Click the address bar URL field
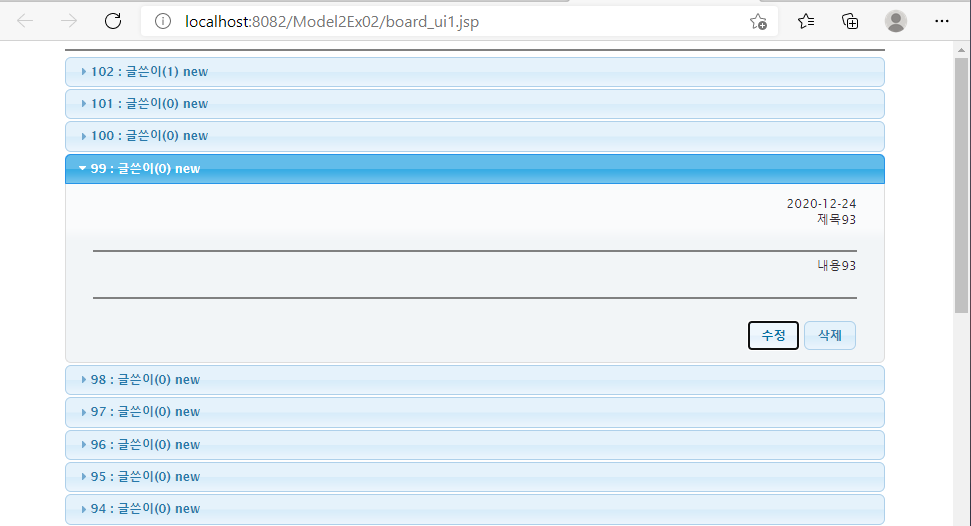971x526 pixels. pyautogui.click(x=458, y=22)
